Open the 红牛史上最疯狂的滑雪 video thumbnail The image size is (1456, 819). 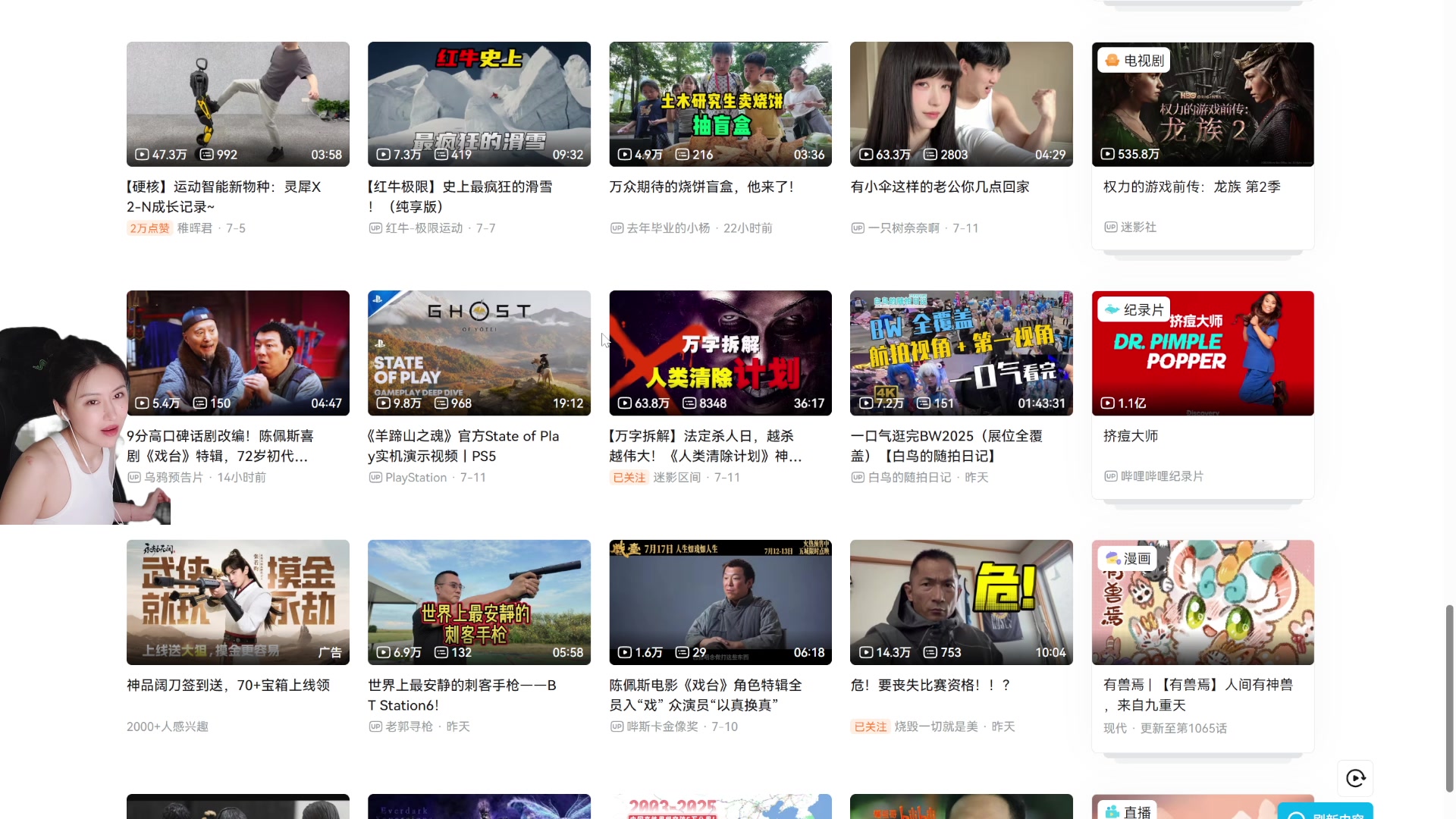[x=479, y=104]
